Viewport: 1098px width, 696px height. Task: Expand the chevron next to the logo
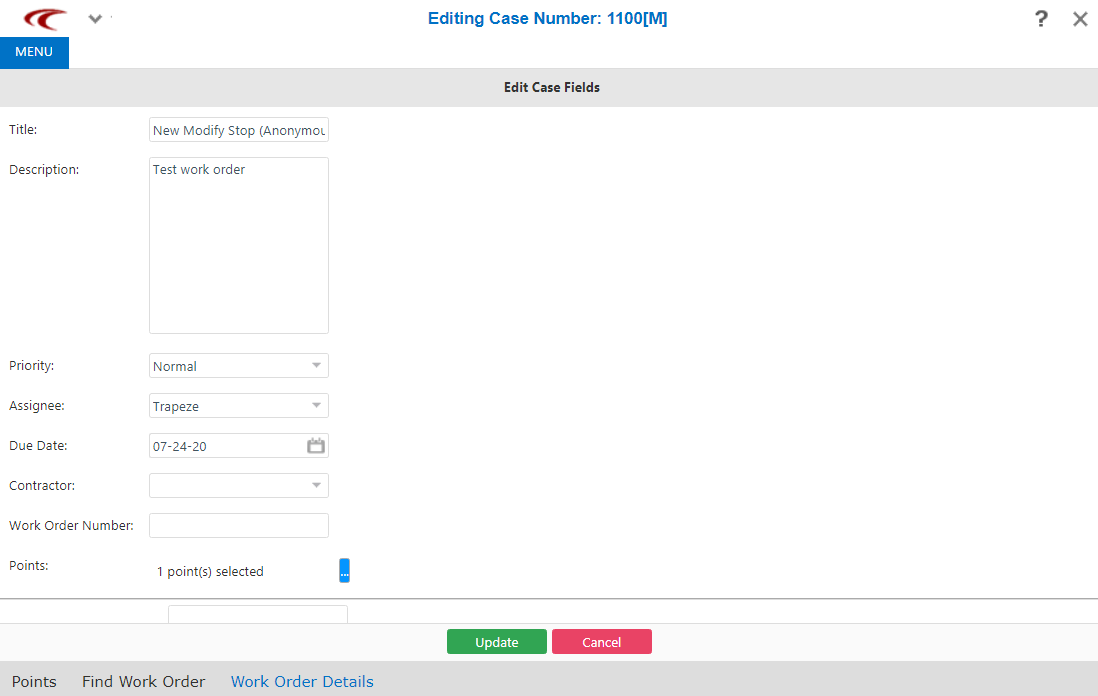point(94,18)
